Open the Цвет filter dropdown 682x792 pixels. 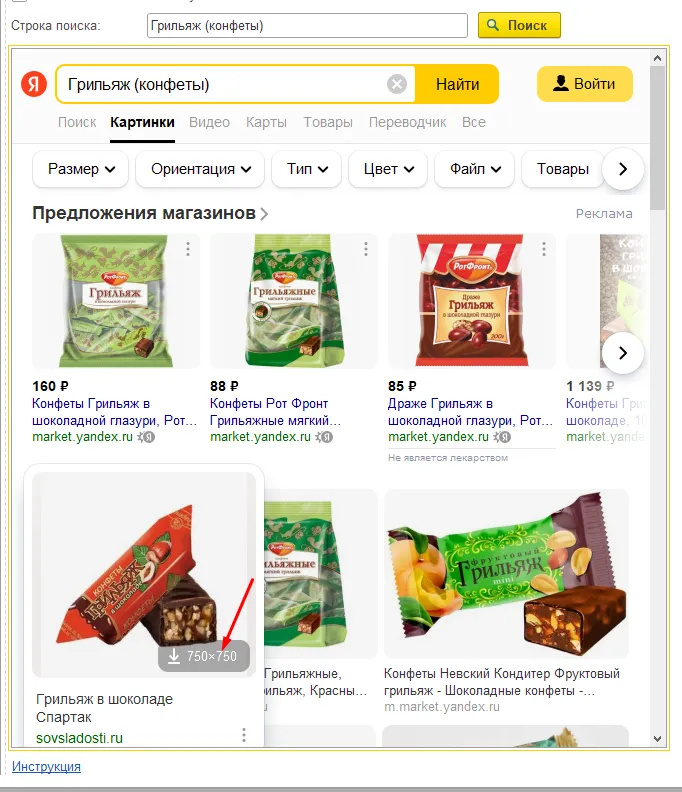(388, 169)
